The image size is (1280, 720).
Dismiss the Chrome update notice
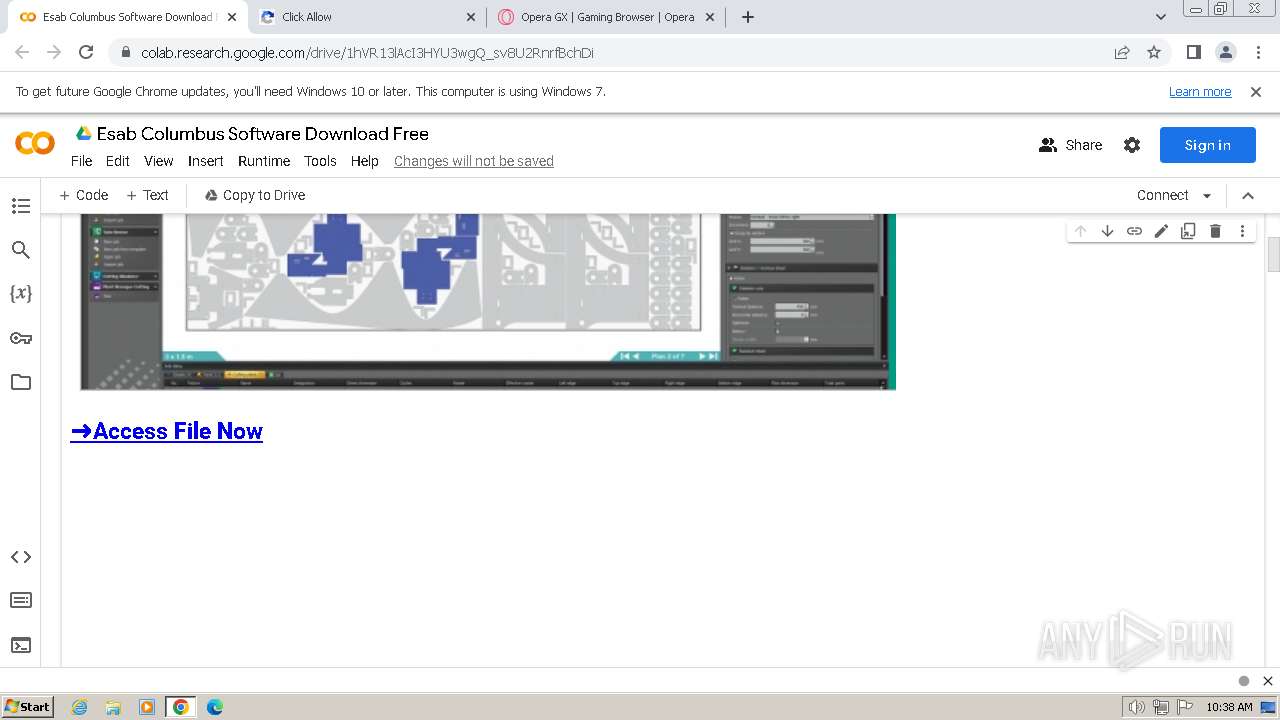pos(1256,92)
